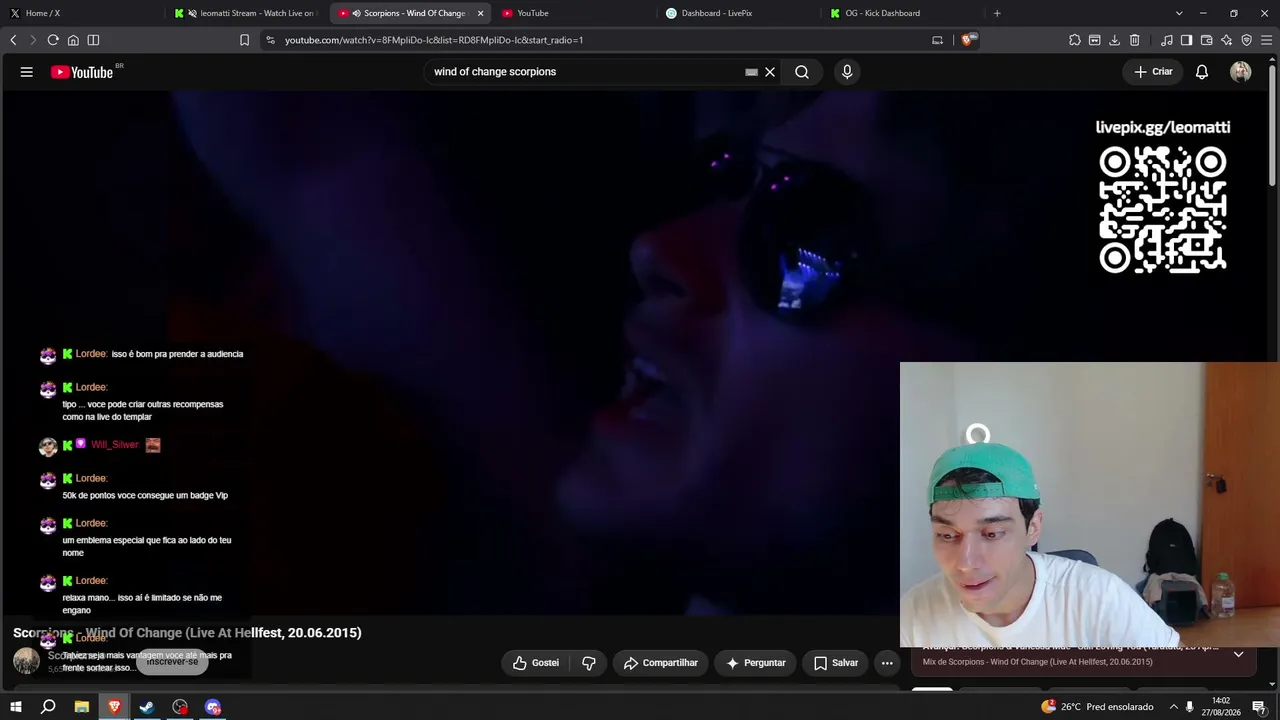Open YouTube notifications bell

(1202, 72)
